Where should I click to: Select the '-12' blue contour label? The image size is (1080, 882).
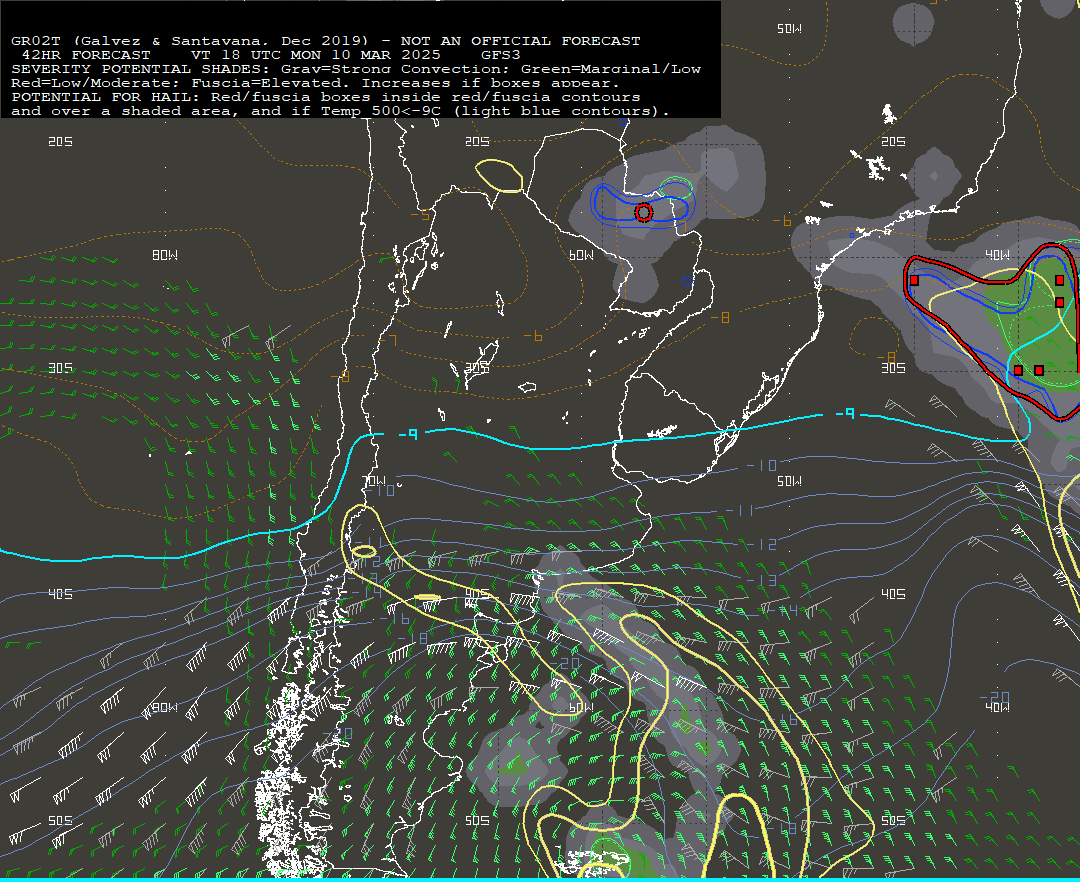pyautogui.click(x=762, y=545)
